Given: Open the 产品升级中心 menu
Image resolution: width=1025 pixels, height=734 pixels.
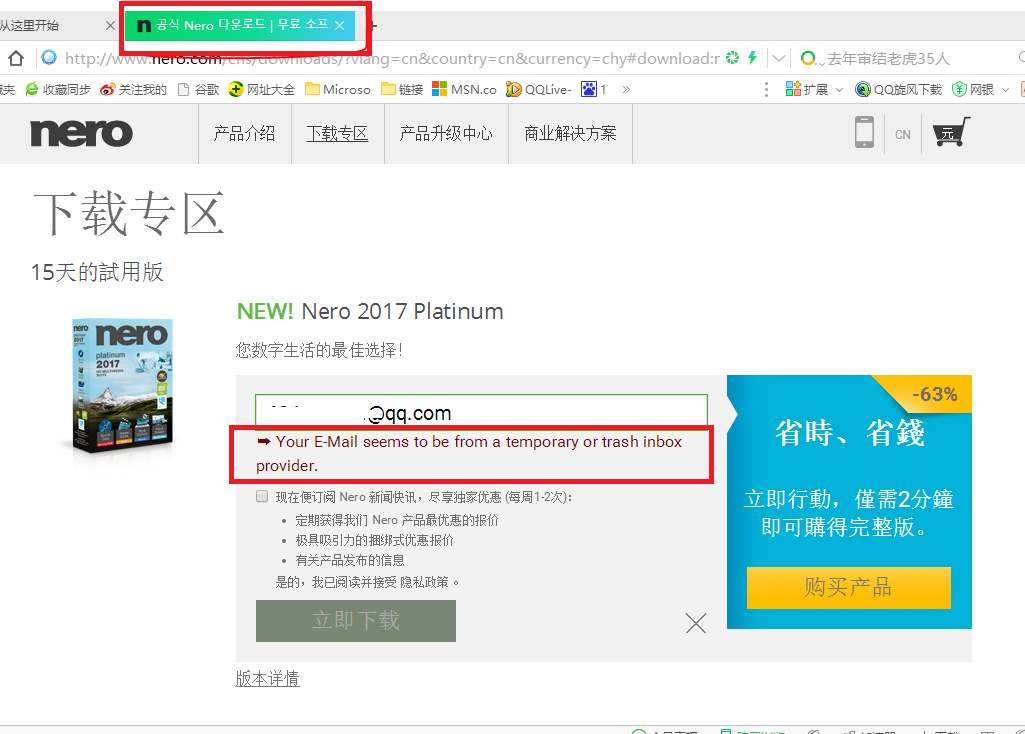Looking at the screenshot, I should [446, 133].
